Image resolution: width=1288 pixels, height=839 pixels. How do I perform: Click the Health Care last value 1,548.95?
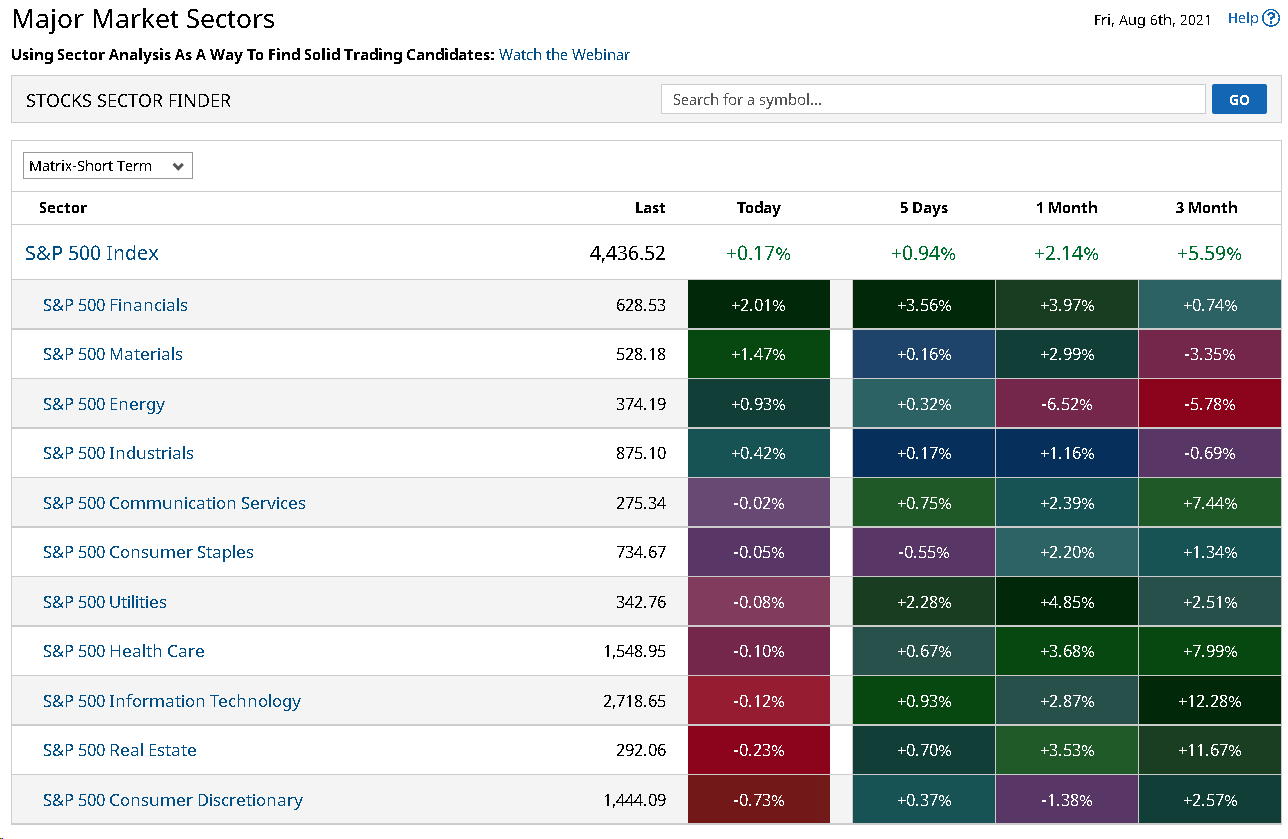click(x=635, y=651)
